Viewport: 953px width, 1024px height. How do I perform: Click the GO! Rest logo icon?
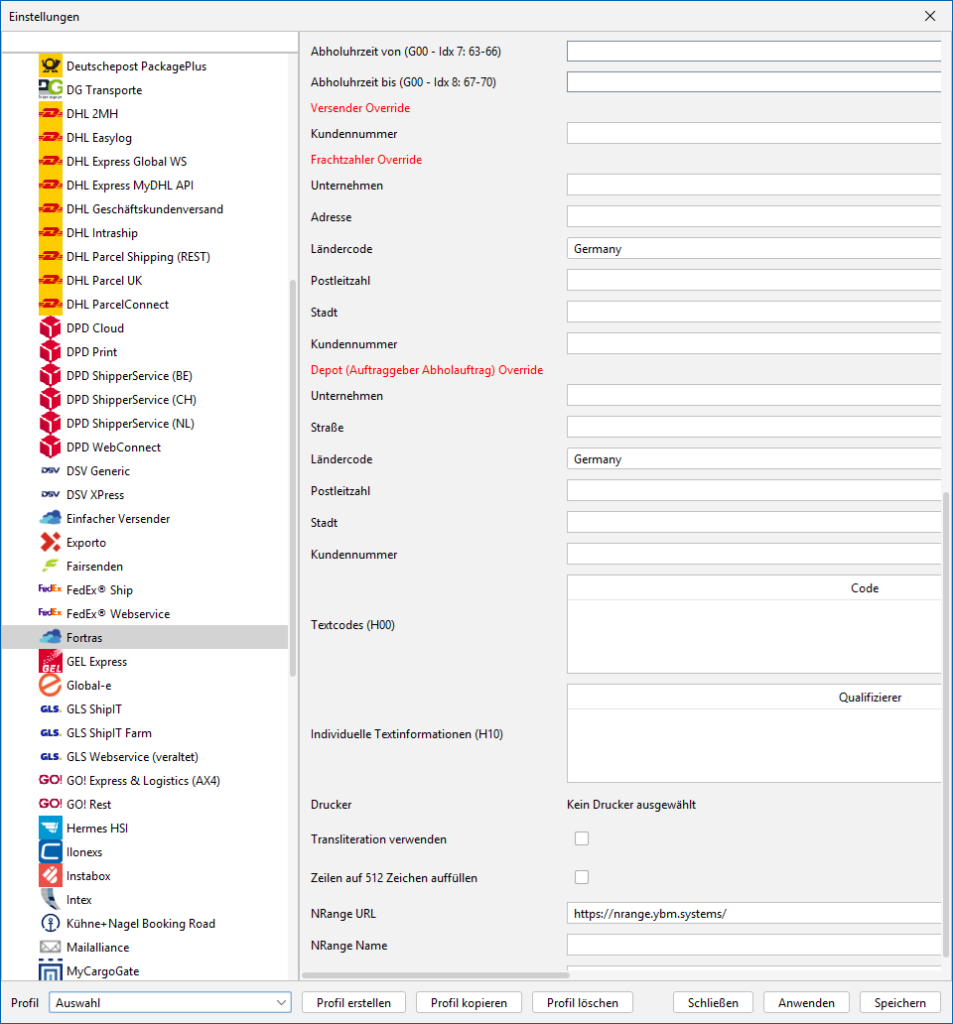pos(50,804)
